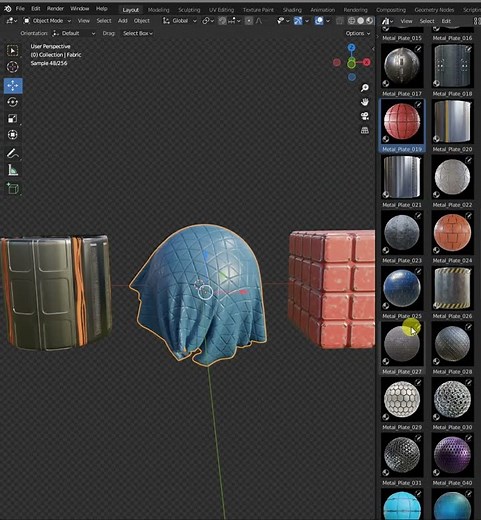Toggle X-ray mode
The height and width of the screenshot is (520, 481).
coord(339,21)
